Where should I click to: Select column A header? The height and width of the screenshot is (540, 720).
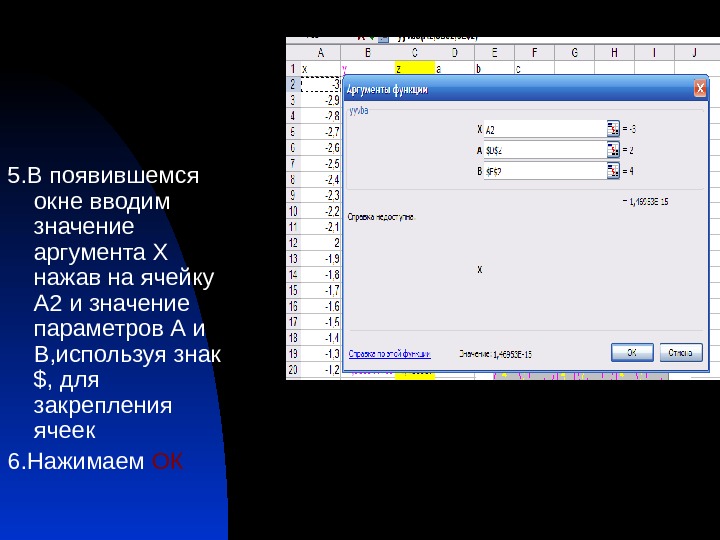321,53
